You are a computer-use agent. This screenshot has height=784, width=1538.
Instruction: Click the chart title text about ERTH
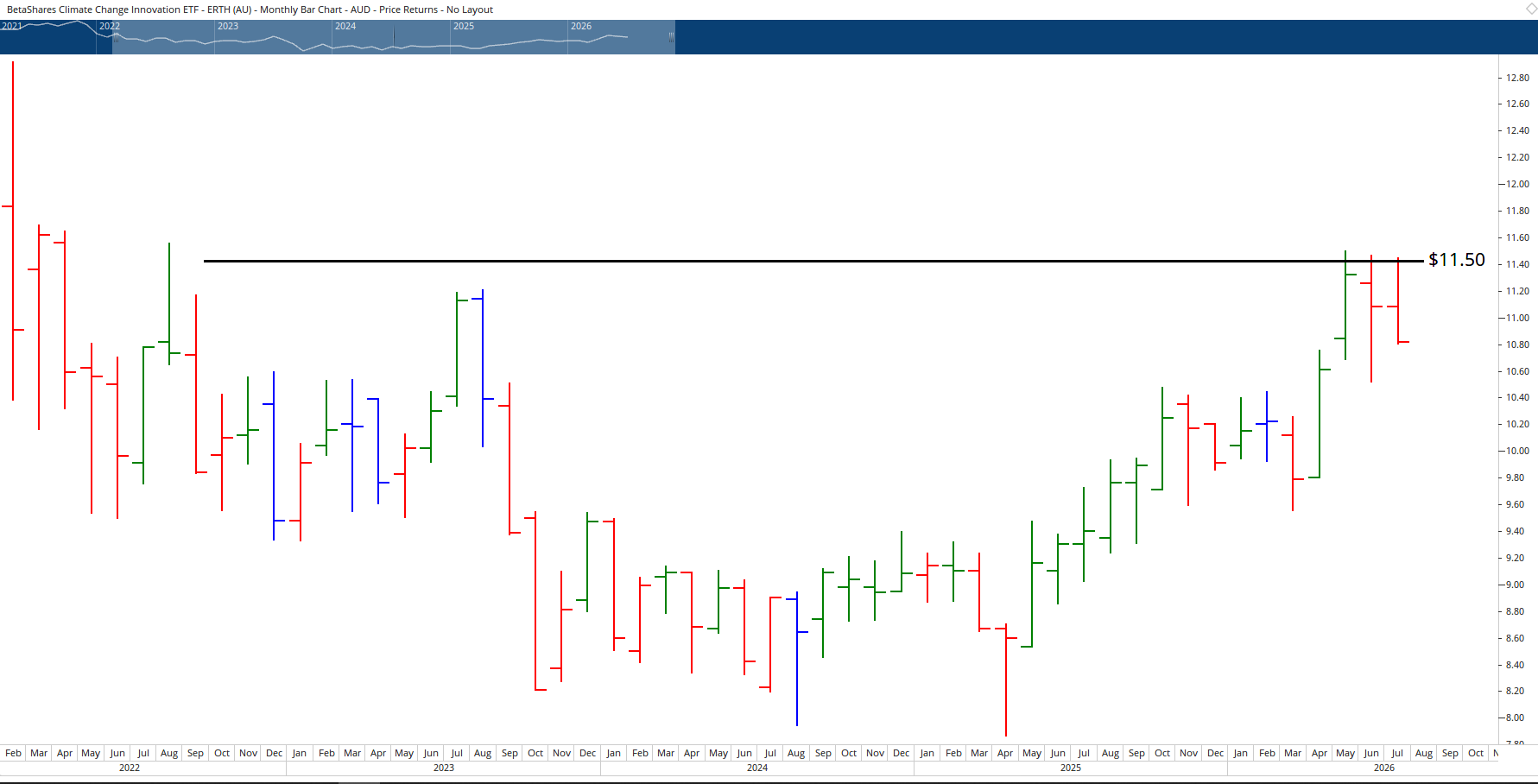pos(250,9)
